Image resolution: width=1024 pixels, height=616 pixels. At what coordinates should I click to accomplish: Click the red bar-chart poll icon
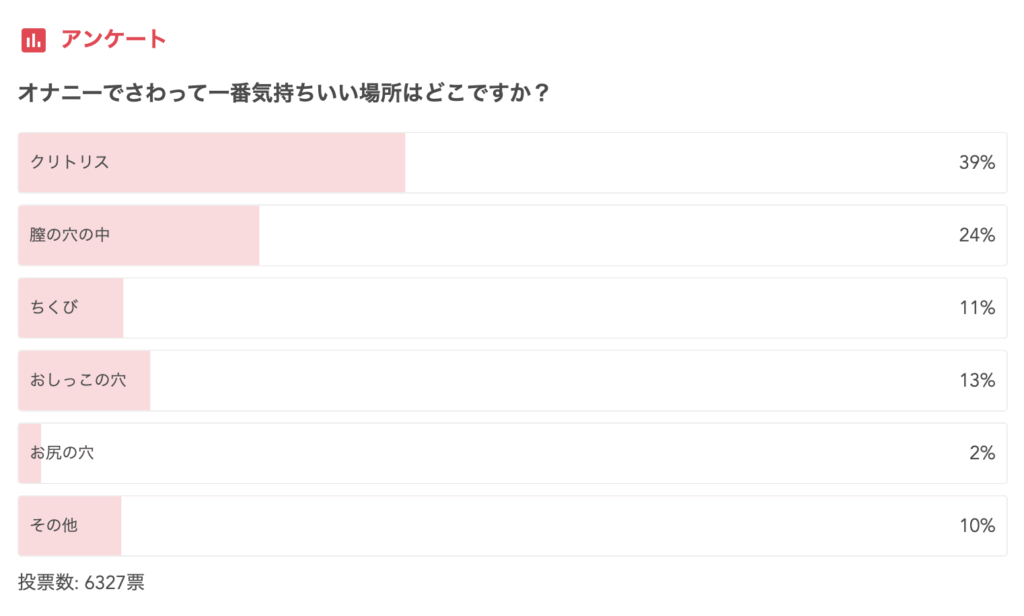pyautogui.click(x=33, y=40)
